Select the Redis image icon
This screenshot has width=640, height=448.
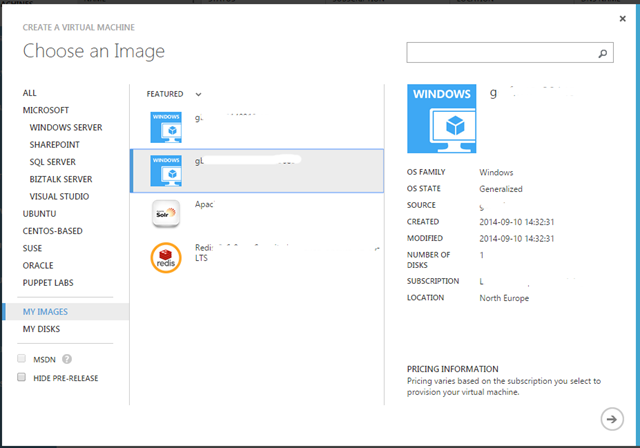(x=166, y=258)
